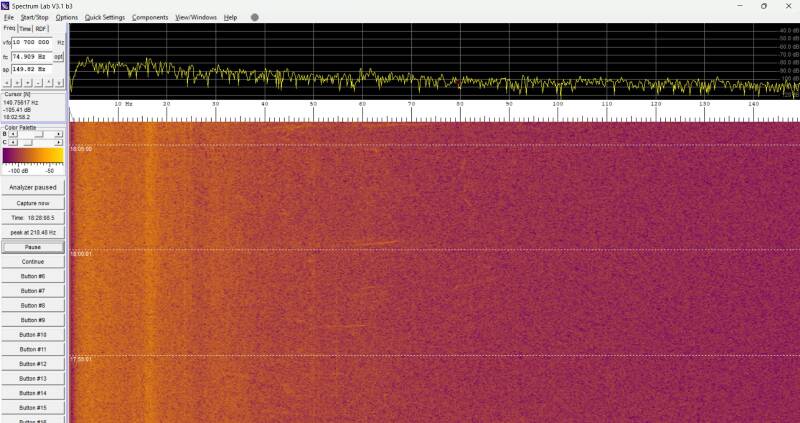Click the opt button beside fc

(59, 57)
